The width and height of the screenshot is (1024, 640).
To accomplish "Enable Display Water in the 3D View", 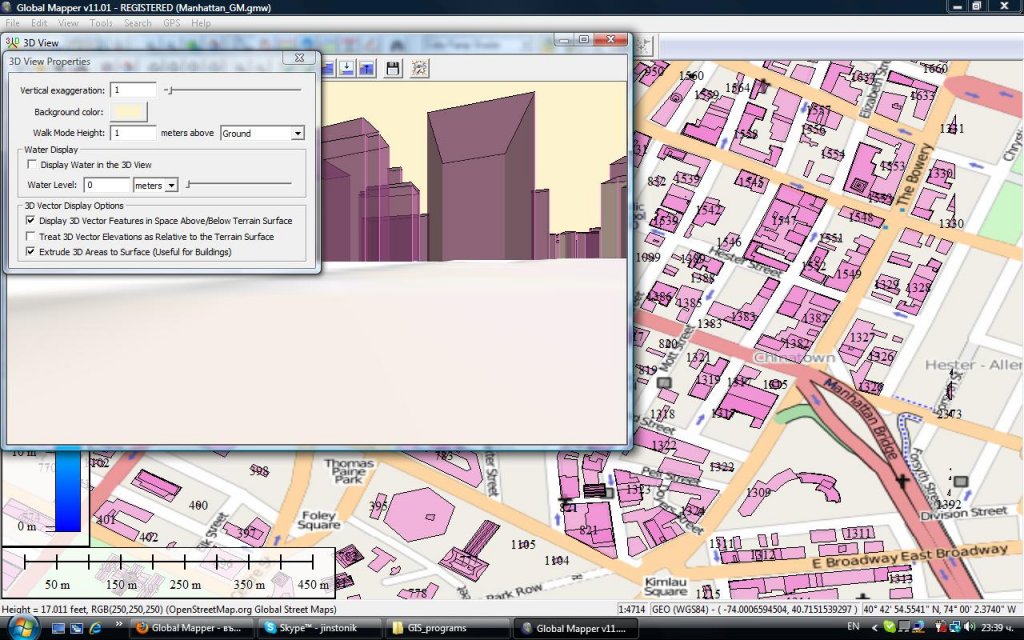I will point(32,164).
